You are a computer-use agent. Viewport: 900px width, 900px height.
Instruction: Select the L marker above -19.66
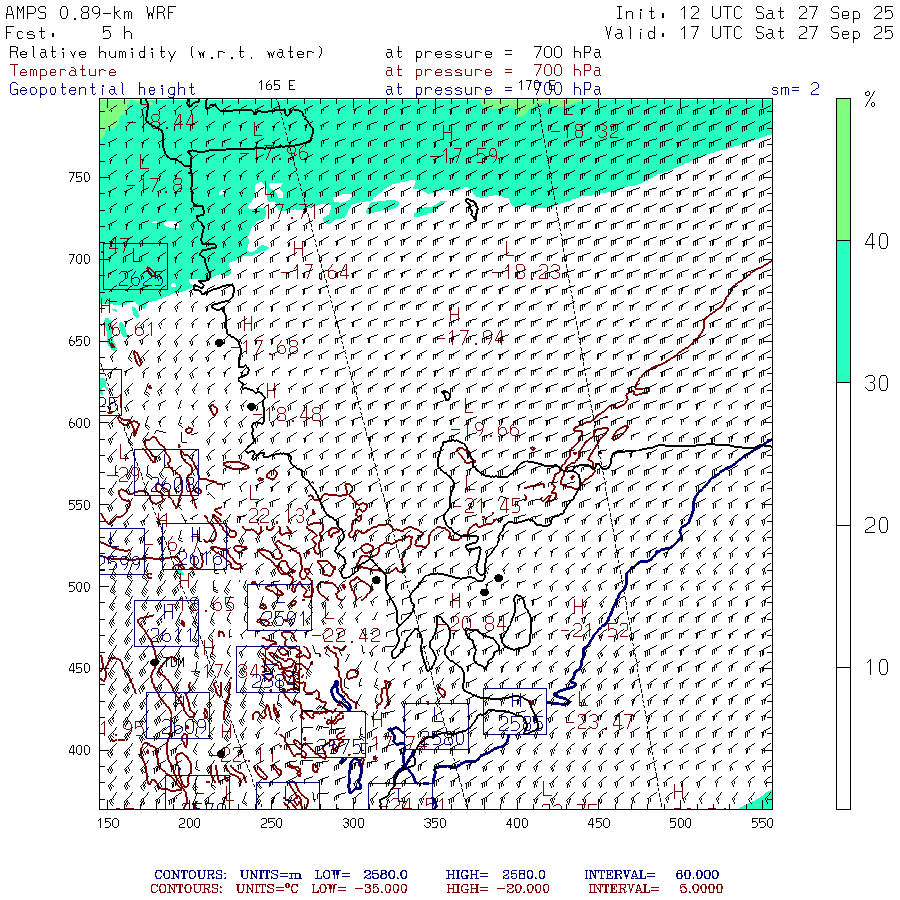(469, 407)
